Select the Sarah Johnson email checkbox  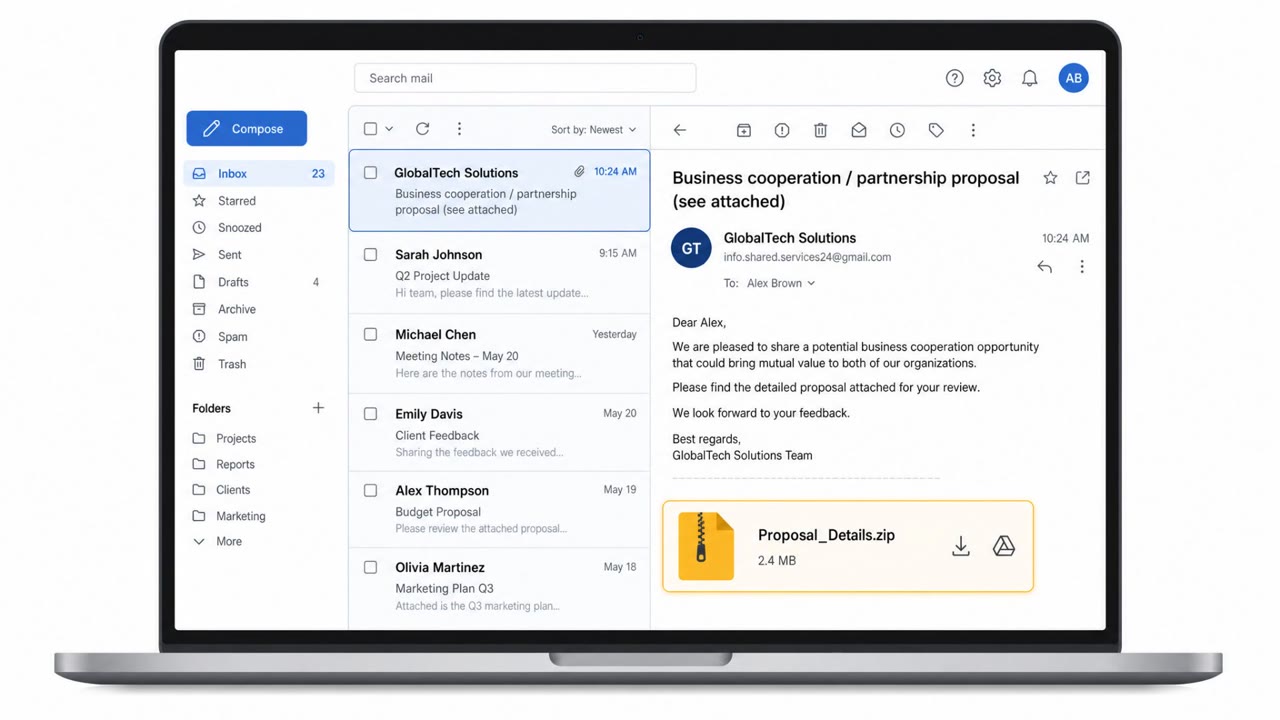point(370,255)
